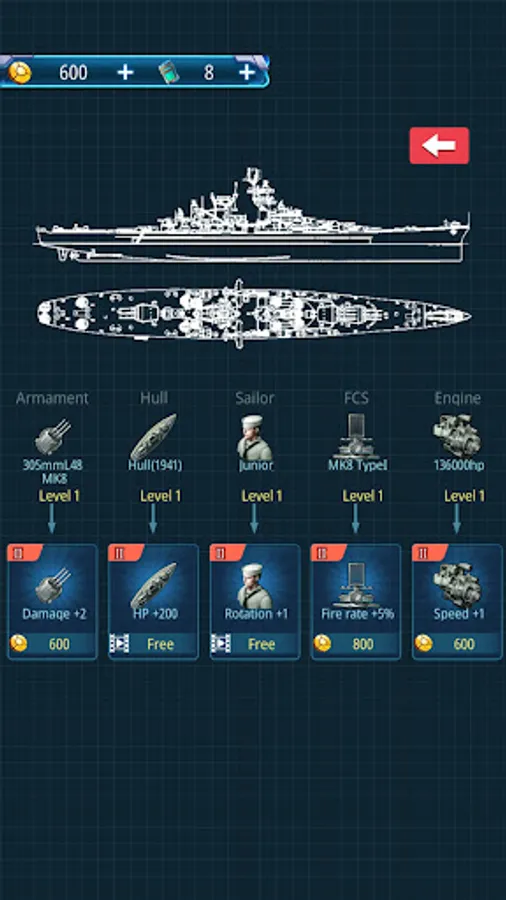This screenshot has width=506, height=900.
Task: Buy Damage +2 upgrade for 600
Action: point(52,602)
